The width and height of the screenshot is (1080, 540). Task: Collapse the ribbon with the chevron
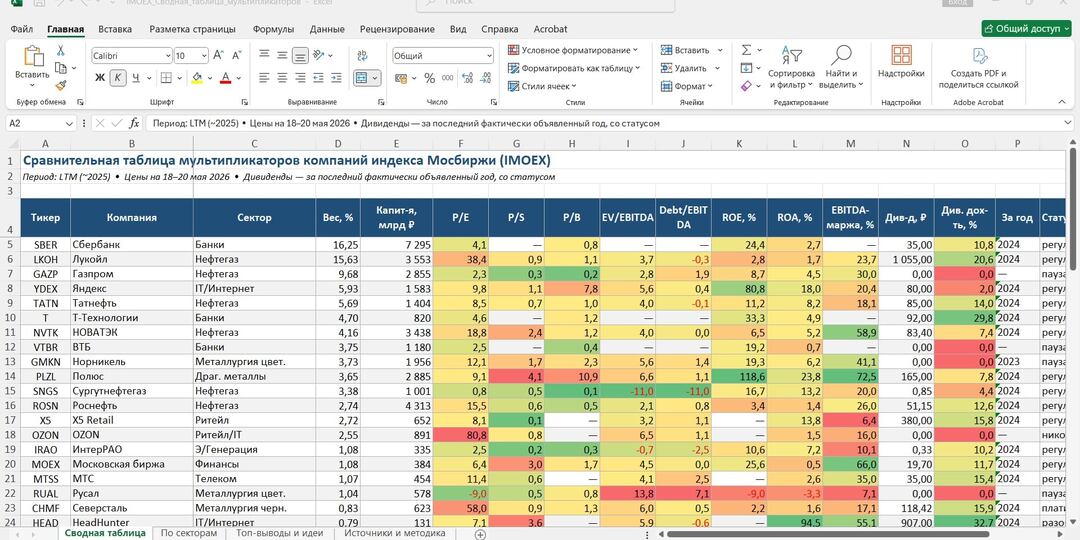(x=1062, y=102)
